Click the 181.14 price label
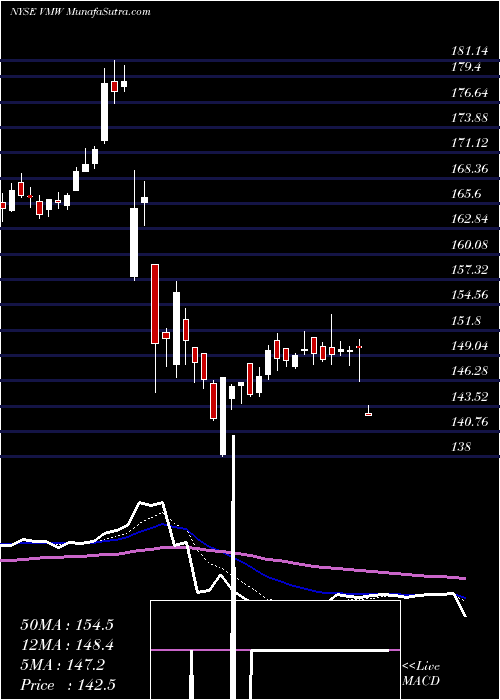500x700 pixels. (x=469, y=51)
